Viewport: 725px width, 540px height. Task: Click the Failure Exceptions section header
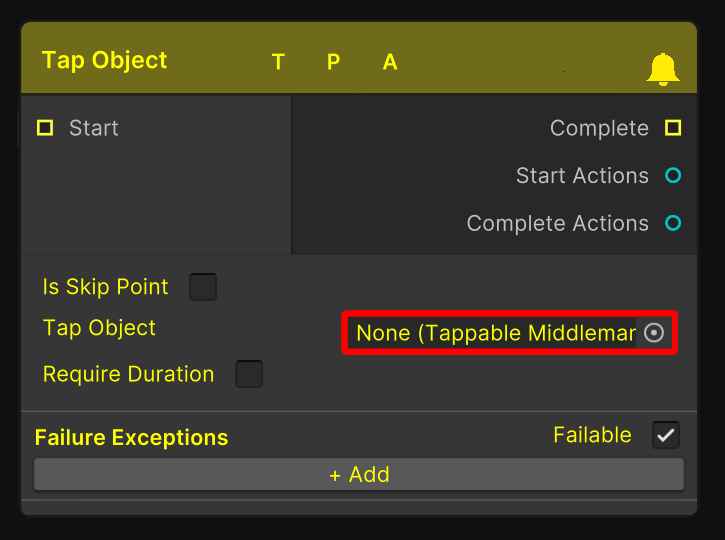coord(131,438)
